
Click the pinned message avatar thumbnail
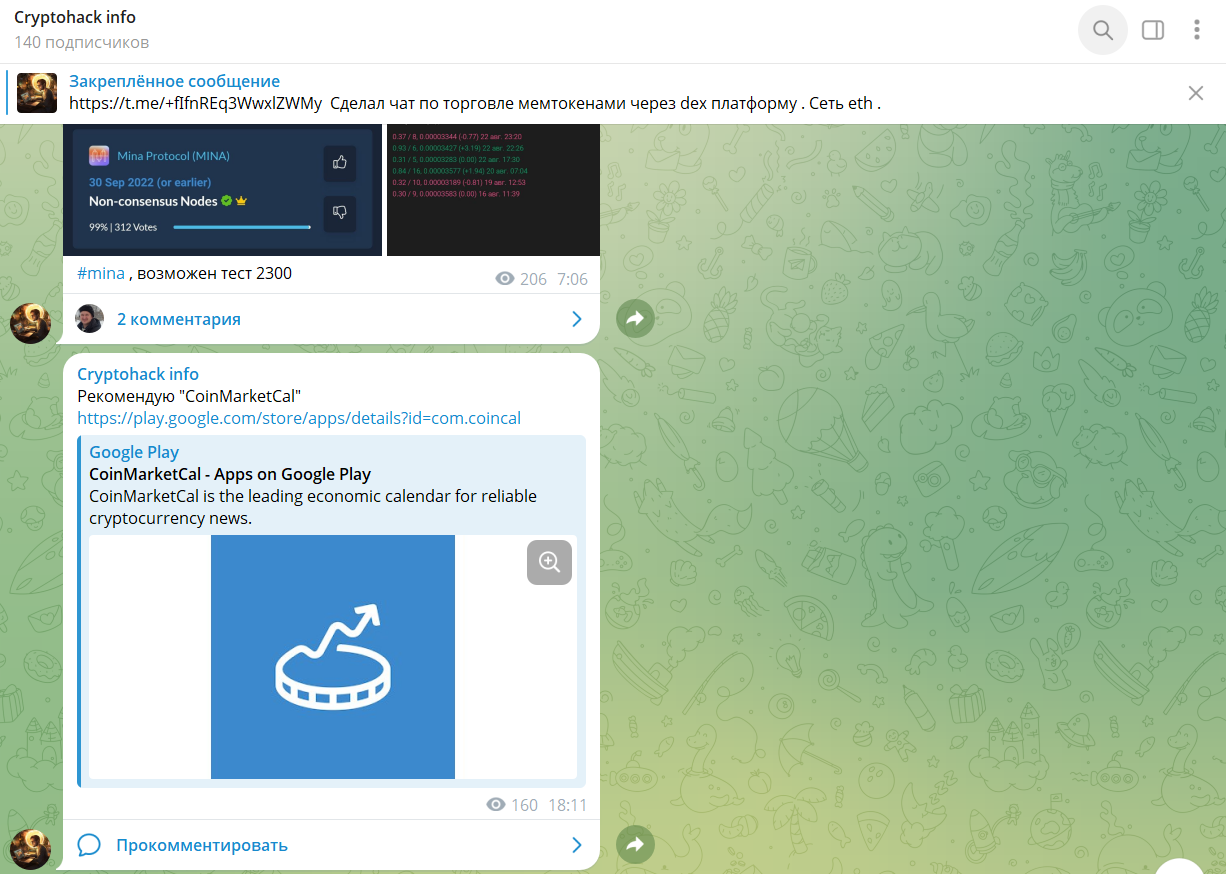point(37,93)
